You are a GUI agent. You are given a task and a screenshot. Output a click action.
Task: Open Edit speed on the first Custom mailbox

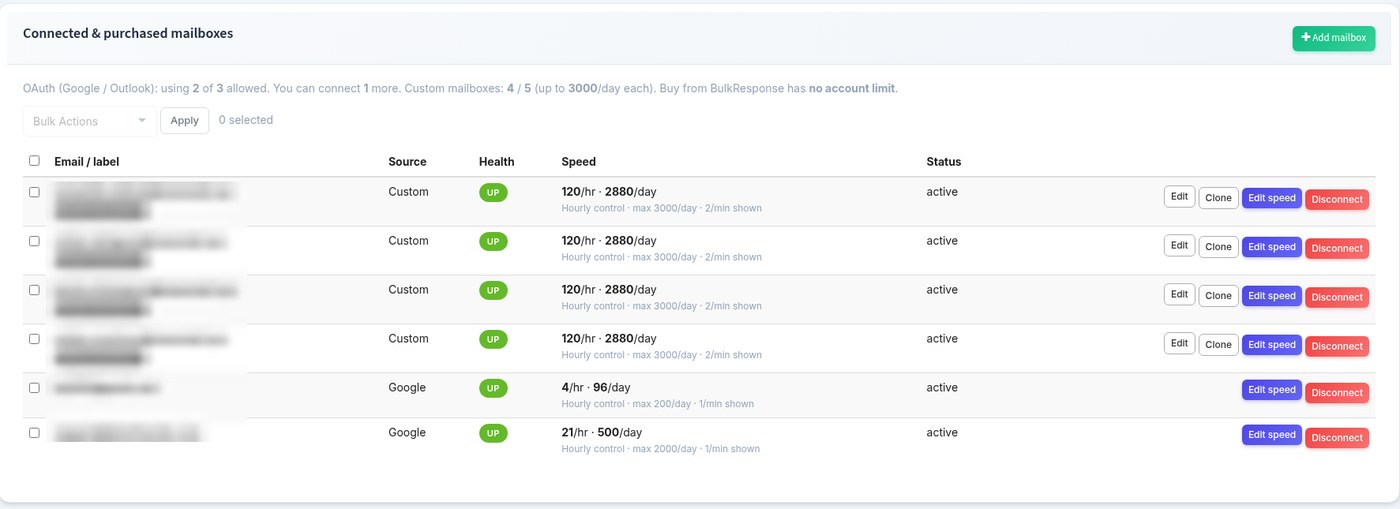1271,198
